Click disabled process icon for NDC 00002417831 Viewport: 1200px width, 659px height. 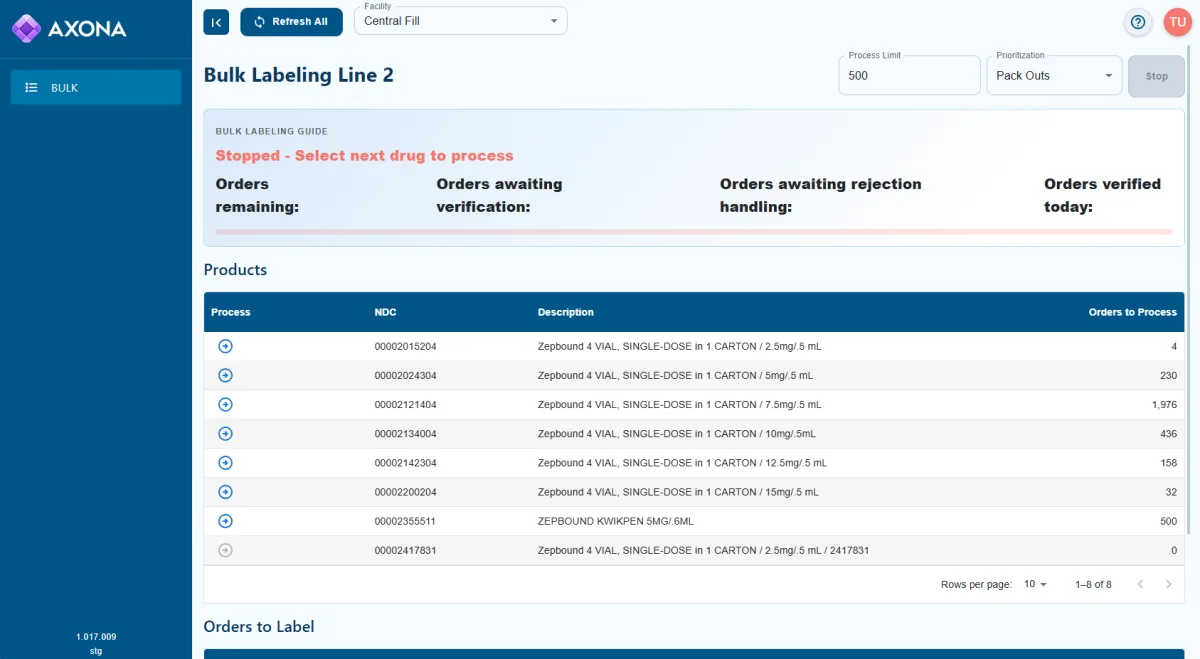(225, 550)
